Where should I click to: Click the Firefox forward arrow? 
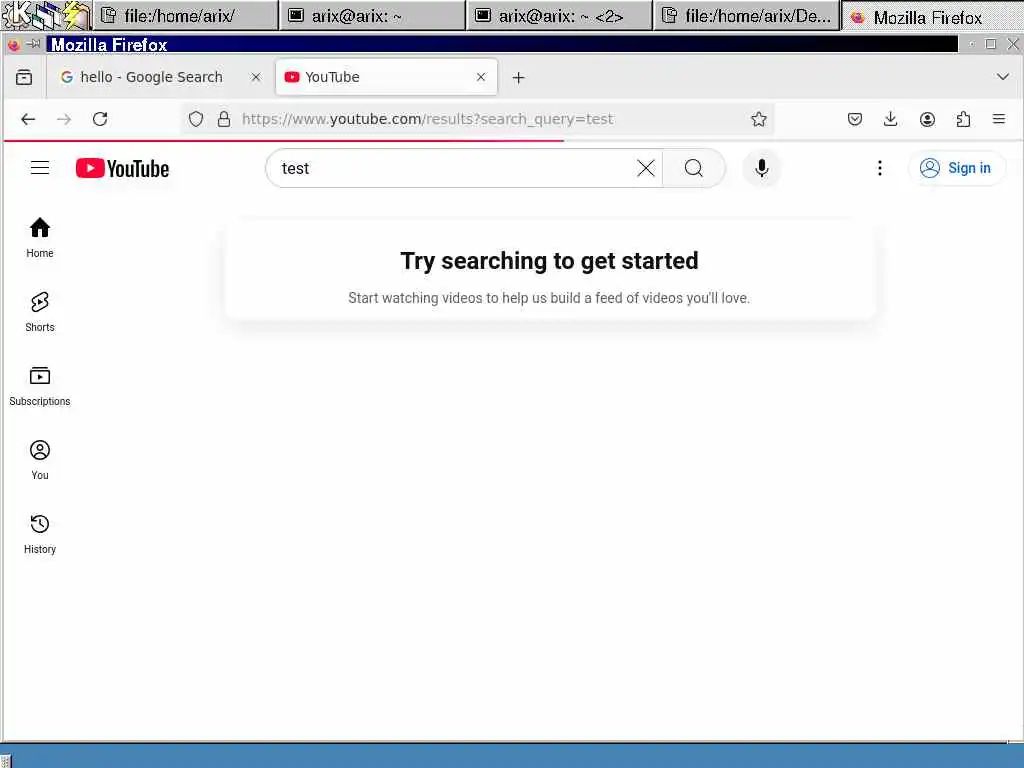[x=64, y=119]
